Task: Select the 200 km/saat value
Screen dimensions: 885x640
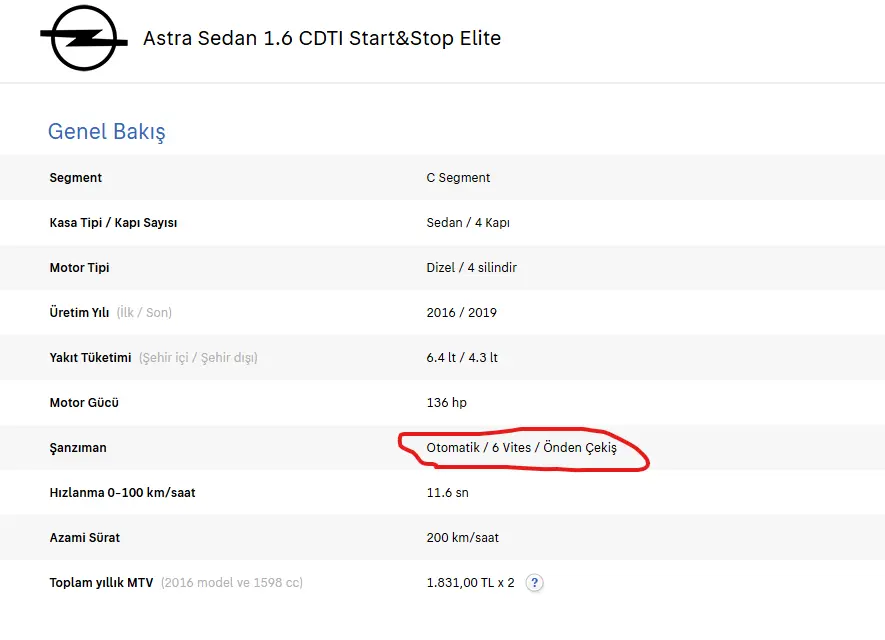Action: tap(463, 537)
